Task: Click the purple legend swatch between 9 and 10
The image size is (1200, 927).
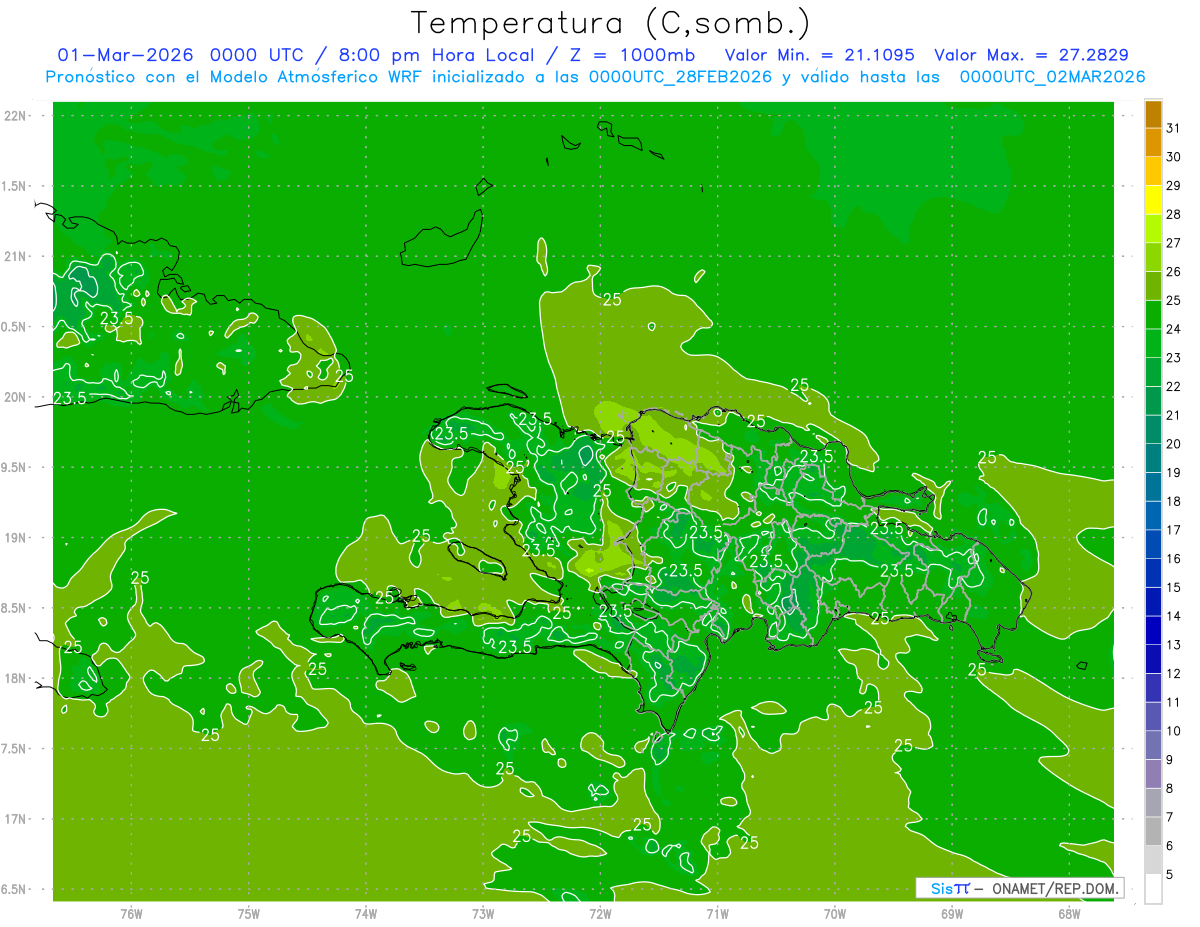Action: [x=1153, y=745]
